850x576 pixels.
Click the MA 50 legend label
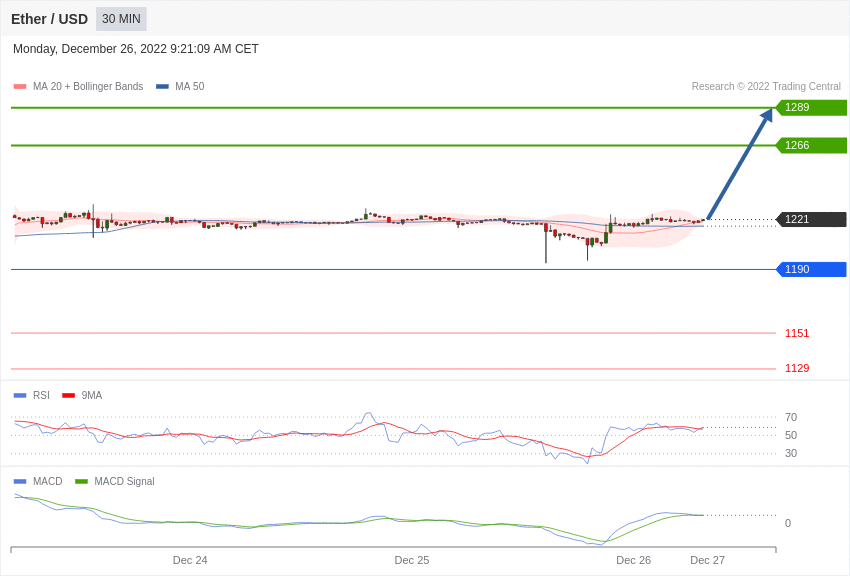click(x=189, y=86)
